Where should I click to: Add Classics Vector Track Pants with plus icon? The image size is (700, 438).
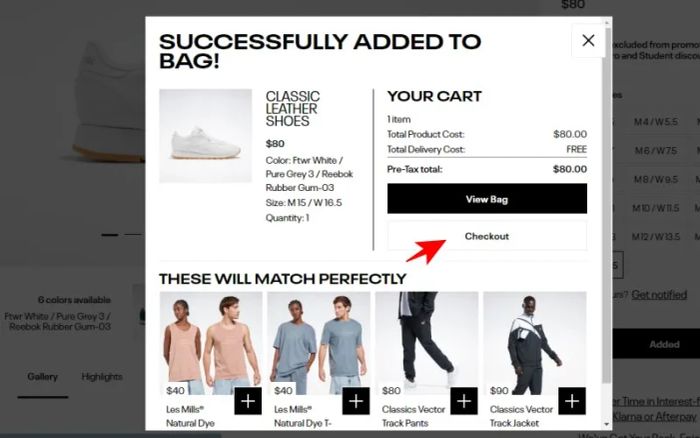click(464, 401)
